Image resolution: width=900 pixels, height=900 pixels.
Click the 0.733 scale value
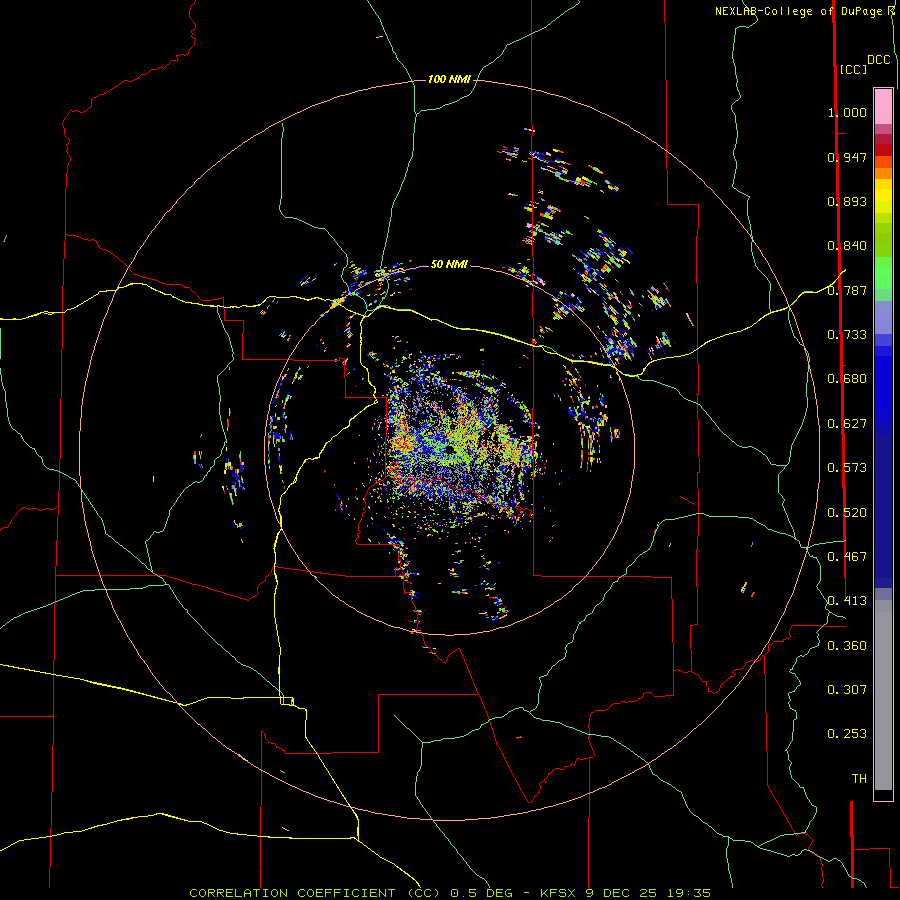coord(847,335)
